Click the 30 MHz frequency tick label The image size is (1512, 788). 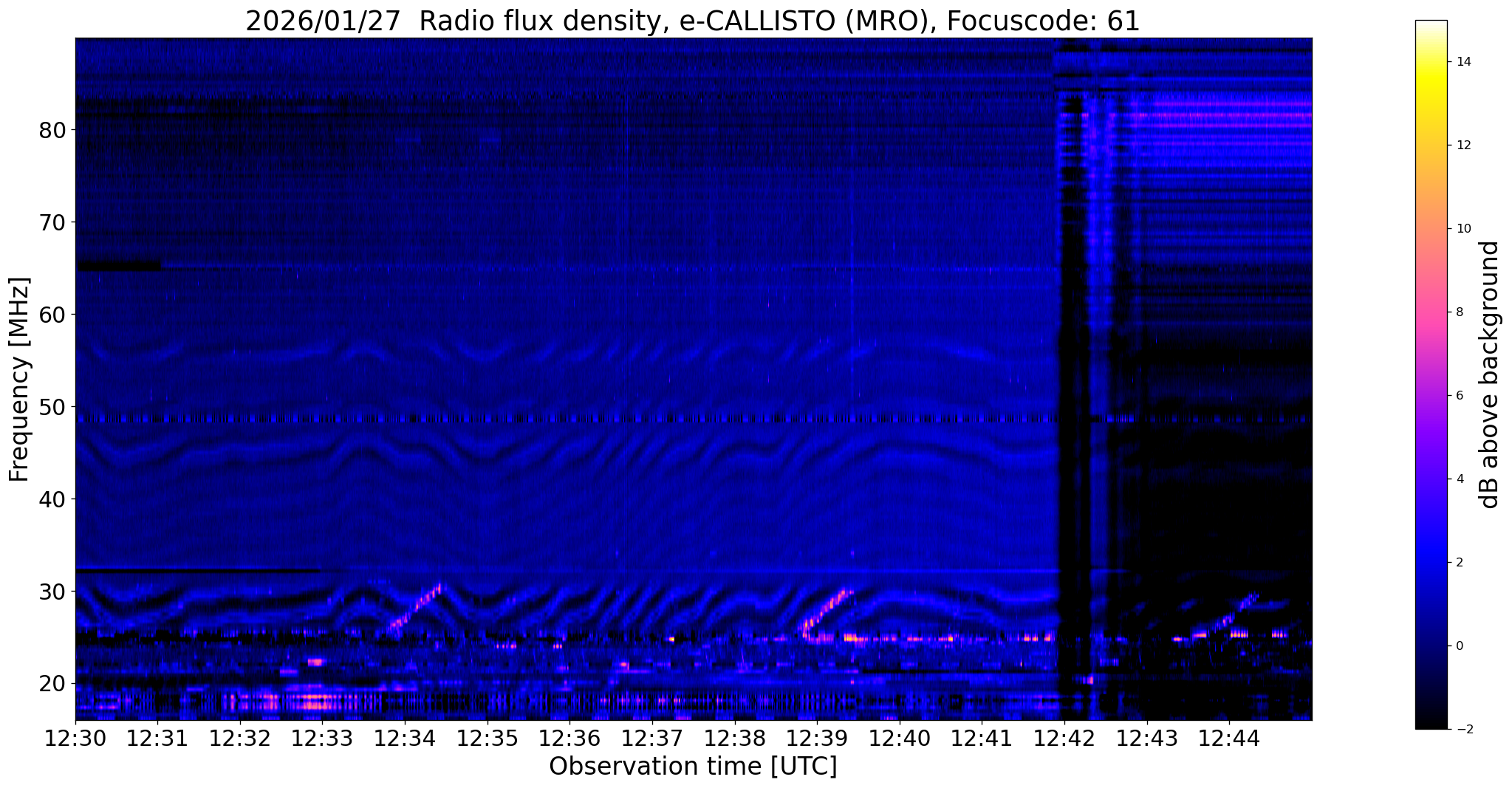pos(52,592)
